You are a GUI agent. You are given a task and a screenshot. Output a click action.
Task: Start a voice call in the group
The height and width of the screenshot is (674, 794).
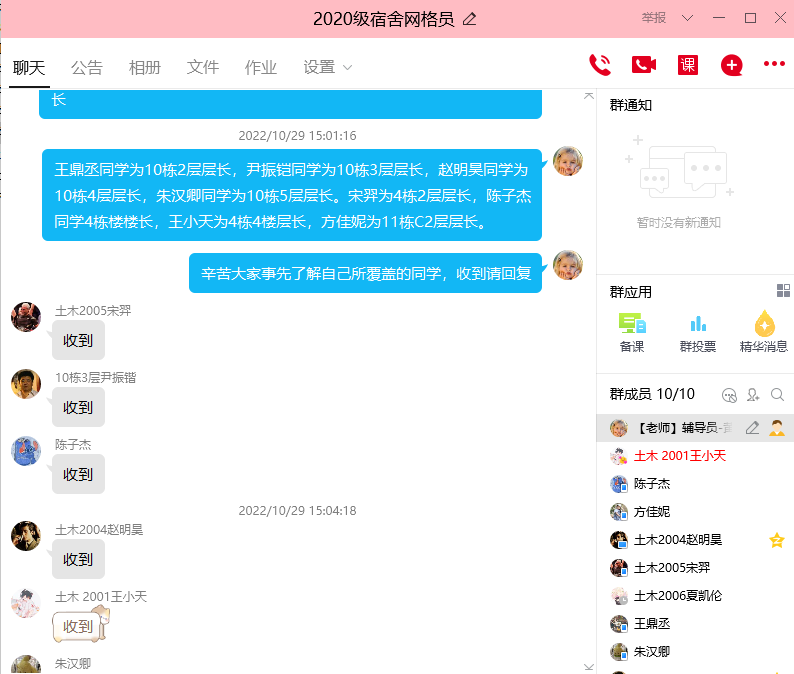click(600, 65)
